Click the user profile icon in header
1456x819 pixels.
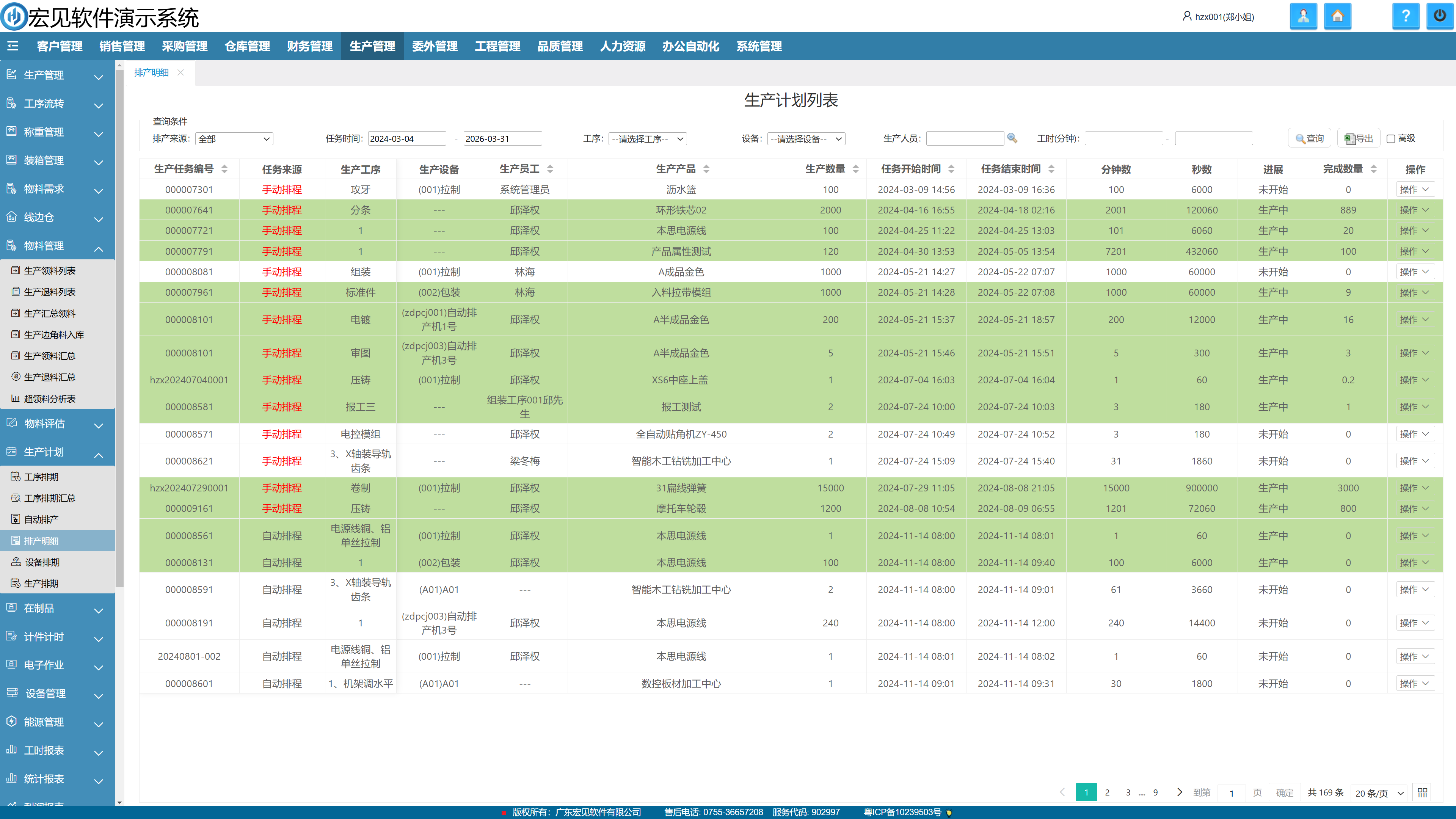coord(1303,16)
